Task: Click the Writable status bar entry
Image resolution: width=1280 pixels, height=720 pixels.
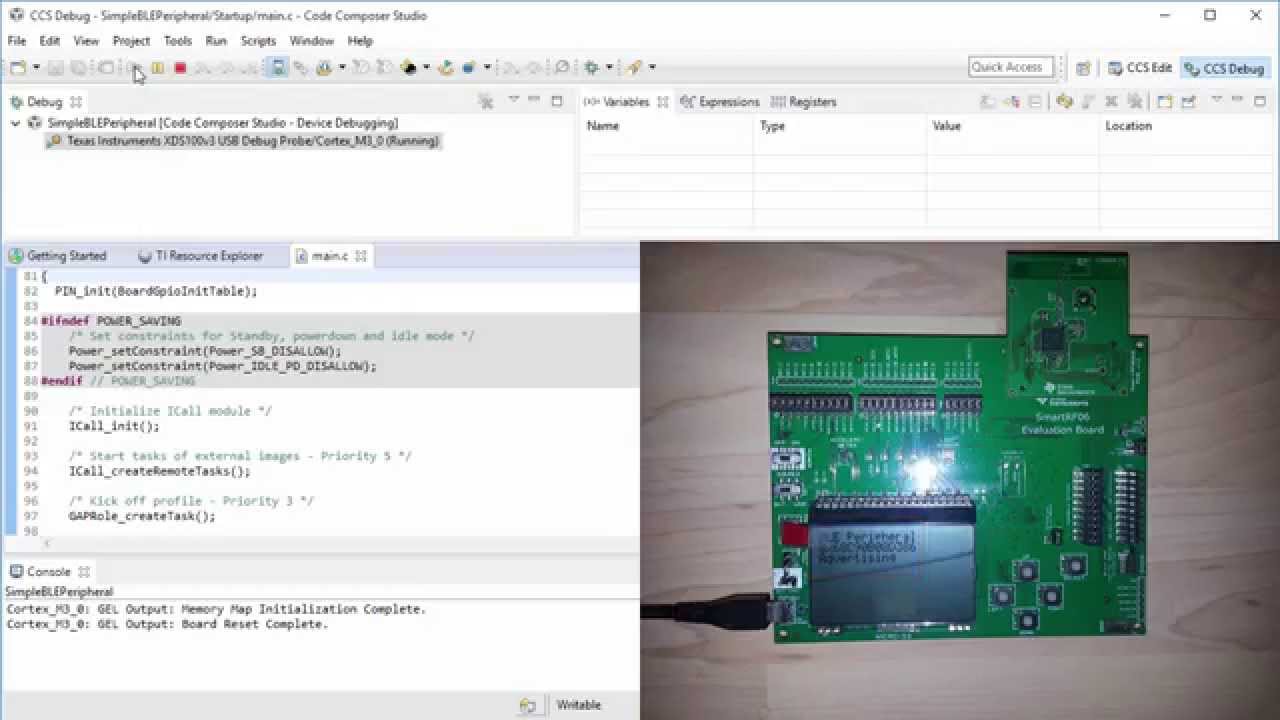Action: coord(578,705)
